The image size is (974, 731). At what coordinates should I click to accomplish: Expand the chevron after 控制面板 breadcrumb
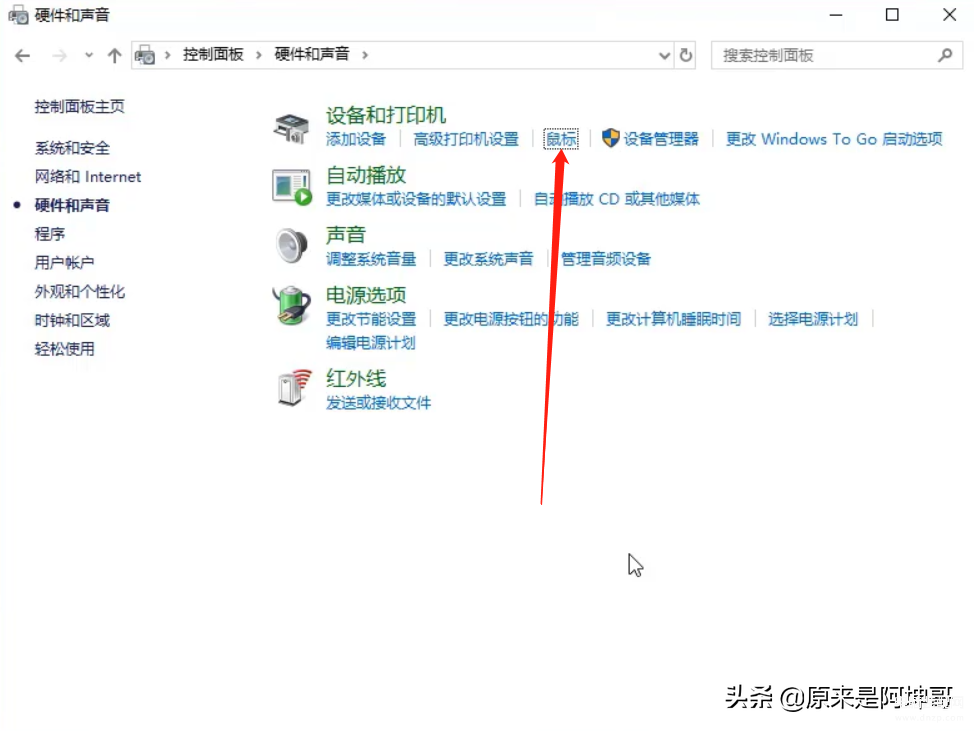pos(258,55)
